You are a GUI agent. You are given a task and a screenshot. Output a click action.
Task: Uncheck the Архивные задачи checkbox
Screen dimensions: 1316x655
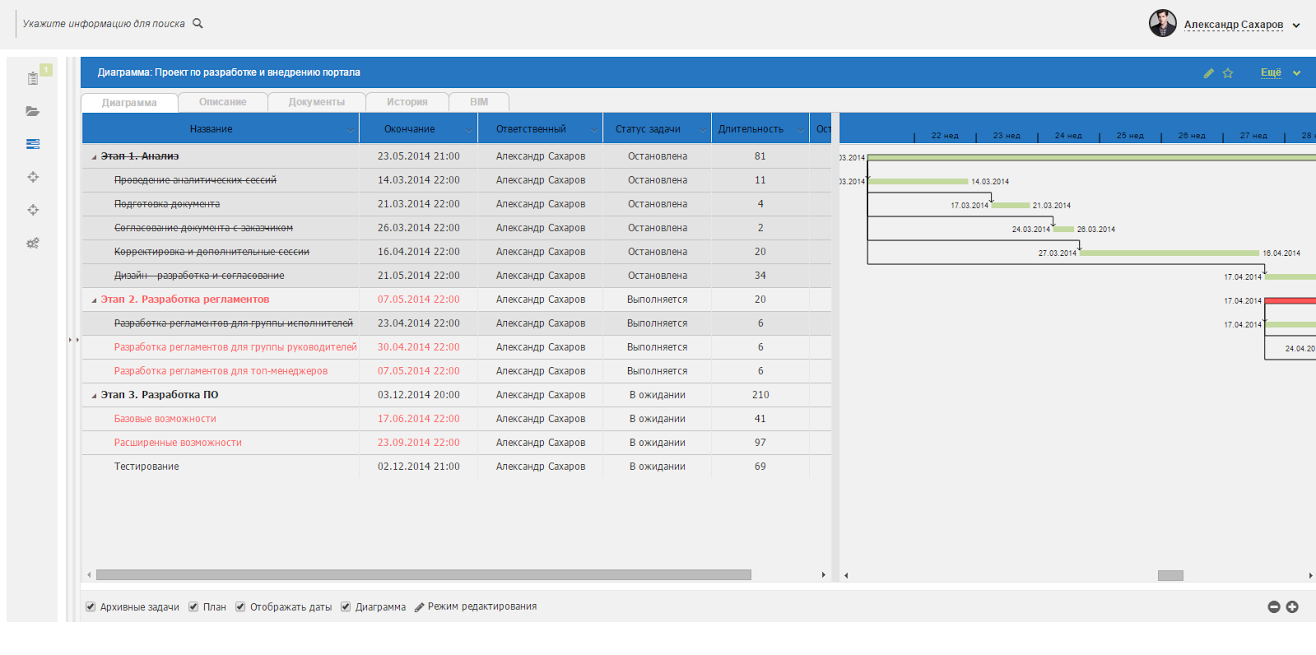coord(91,607)
